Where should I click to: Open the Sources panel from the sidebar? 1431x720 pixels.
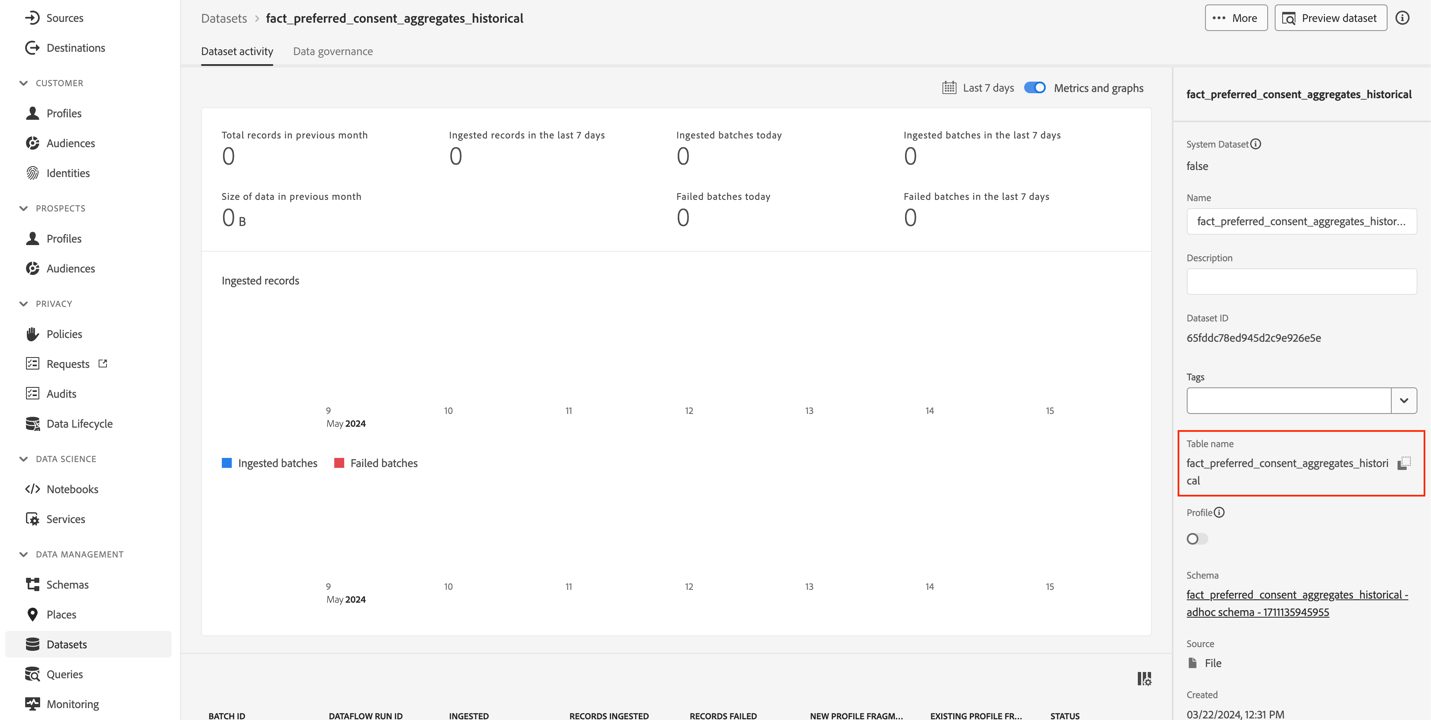tap(60, 16)
